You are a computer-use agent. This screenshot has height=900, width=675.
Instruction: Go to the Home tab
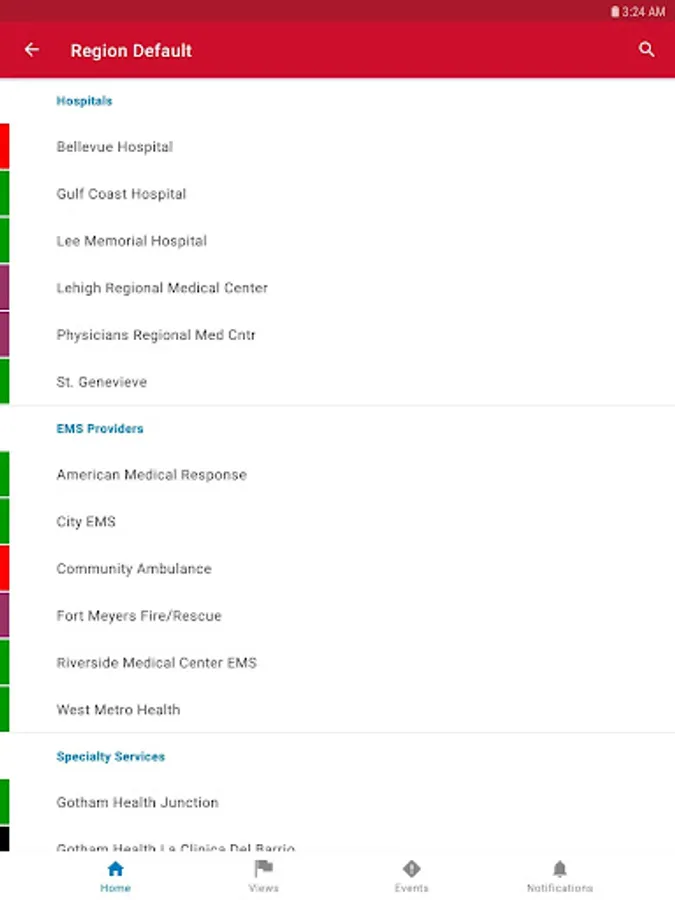pos(115,876)
